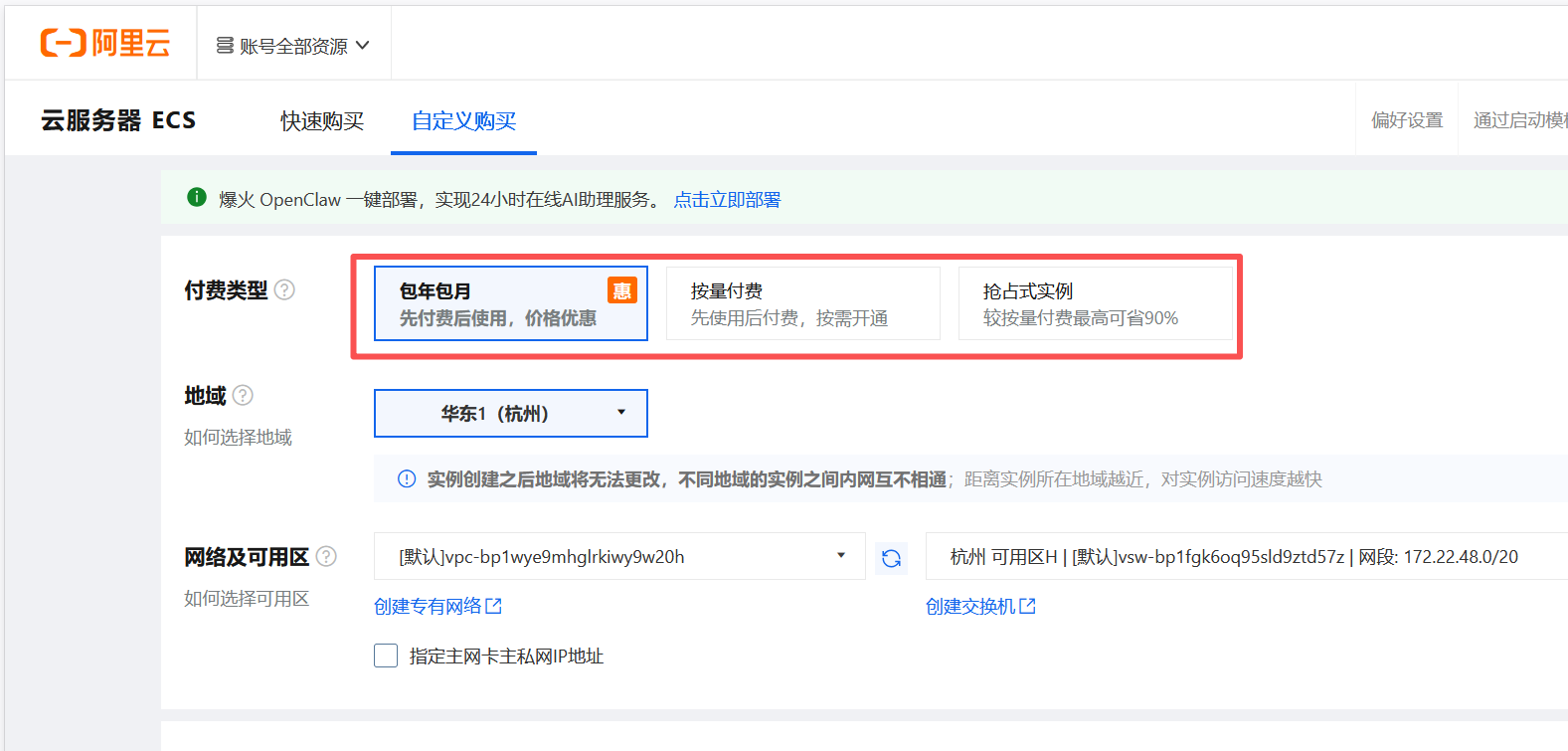Select 按量付费 billing option
This screenshot has height=751, width=1568.
tap(803, 303)
